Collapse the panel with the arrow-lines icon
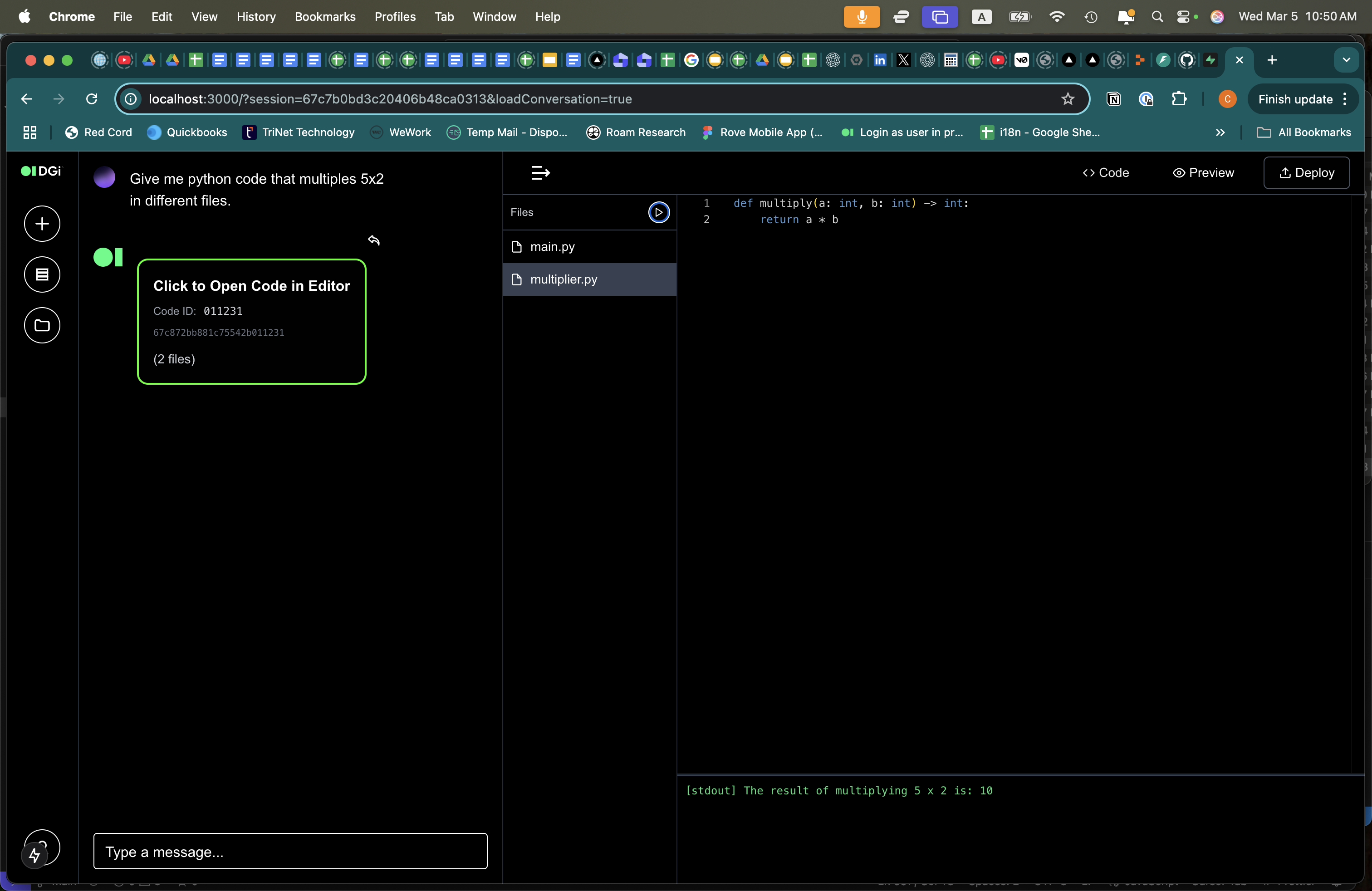Viewport: 1372px width, 891px height. [540, 172]
